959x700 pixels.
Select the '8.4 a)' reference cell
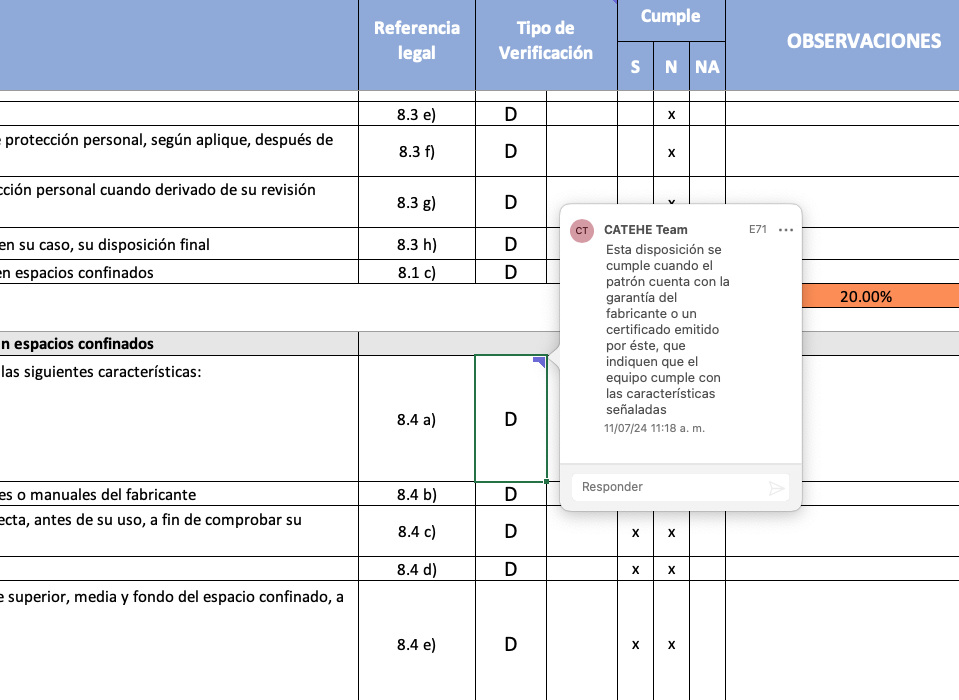point(417,419)
